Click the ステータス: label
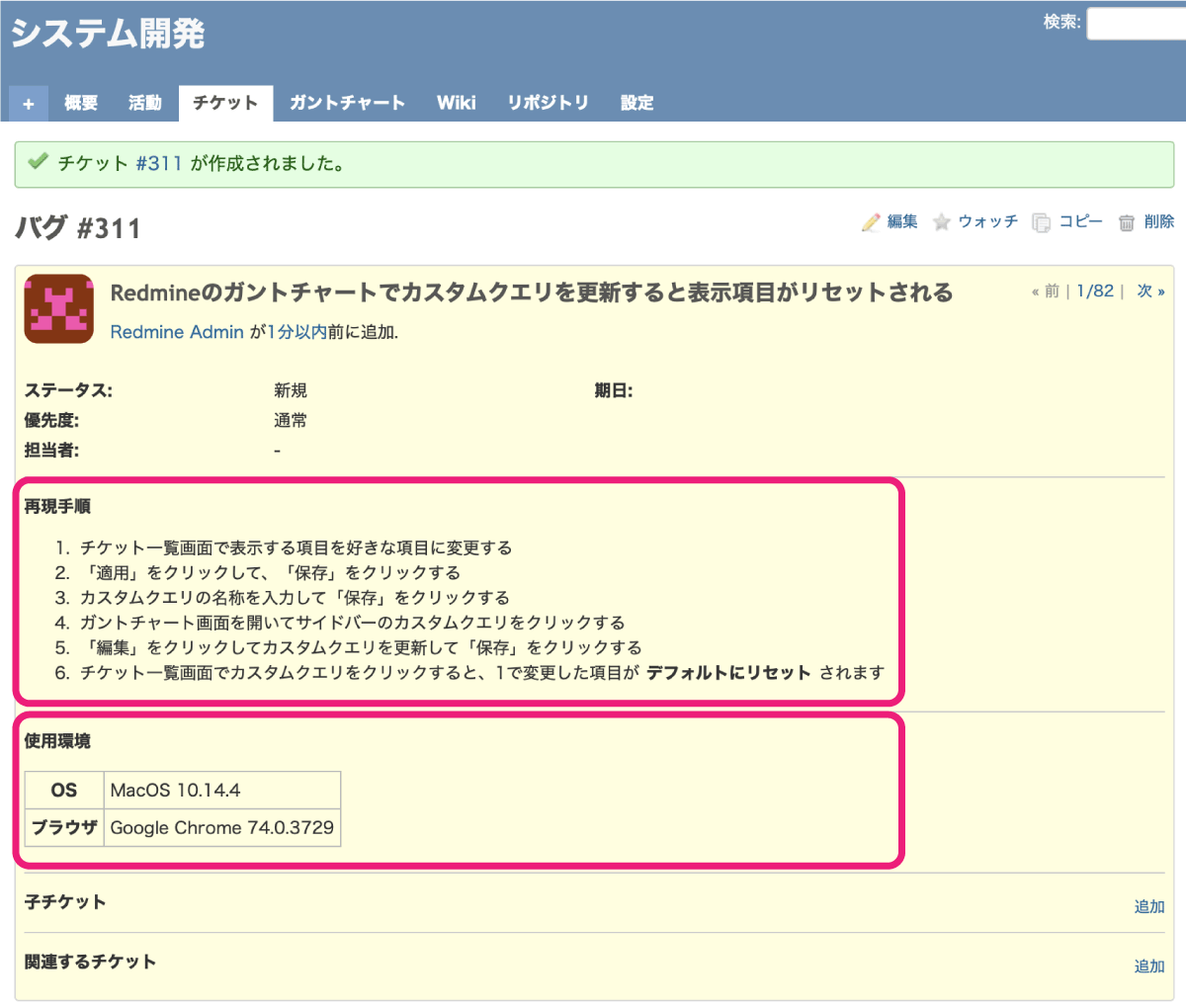 68,390
